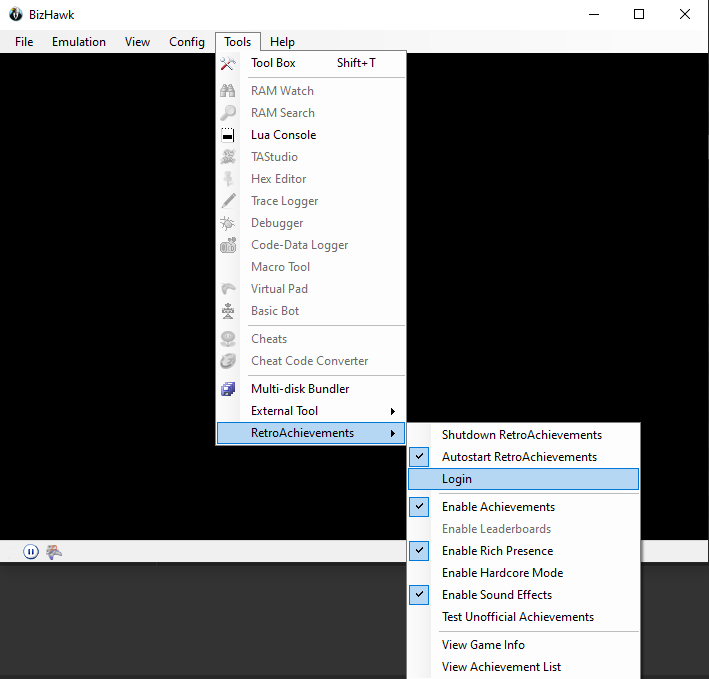Click the Basic Bot icon
Viewport: 709px width, 679px height.
228,311
